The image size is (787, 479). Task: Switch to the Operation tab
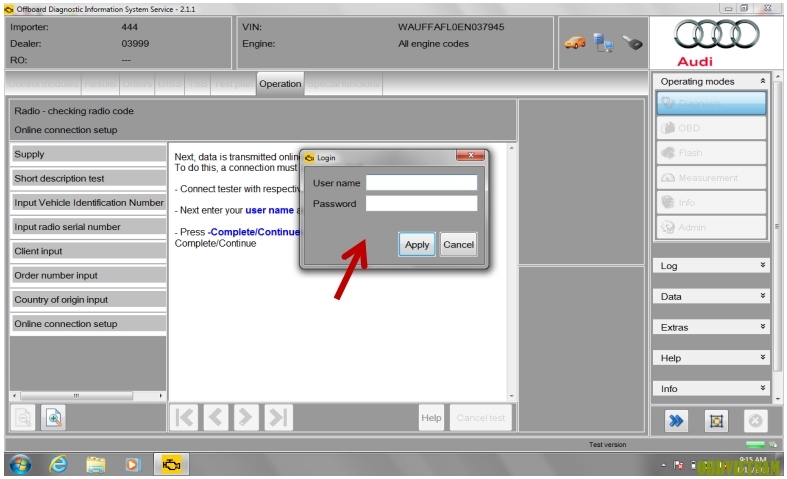pos(280,84)
